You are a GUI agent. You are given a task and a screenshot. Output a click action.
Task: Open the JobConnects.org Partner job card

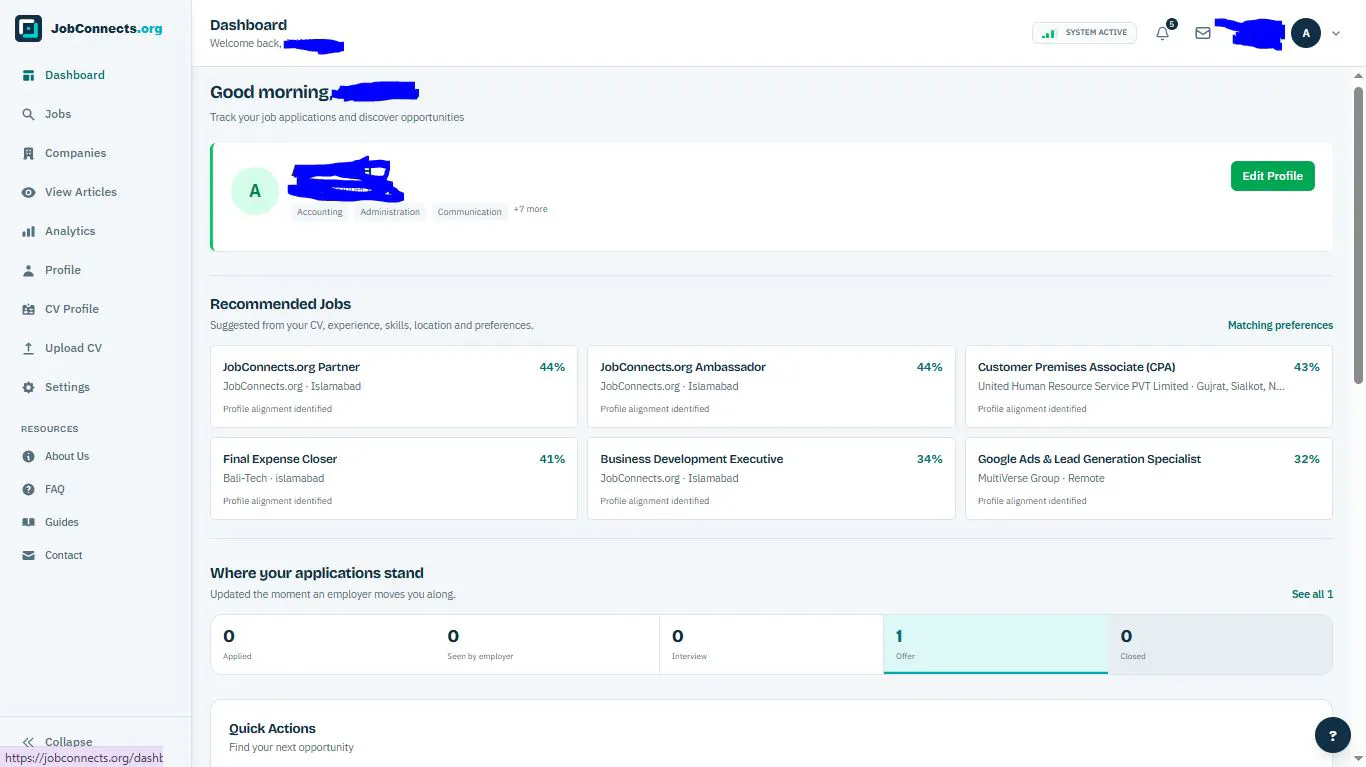(x=394, y=387)
